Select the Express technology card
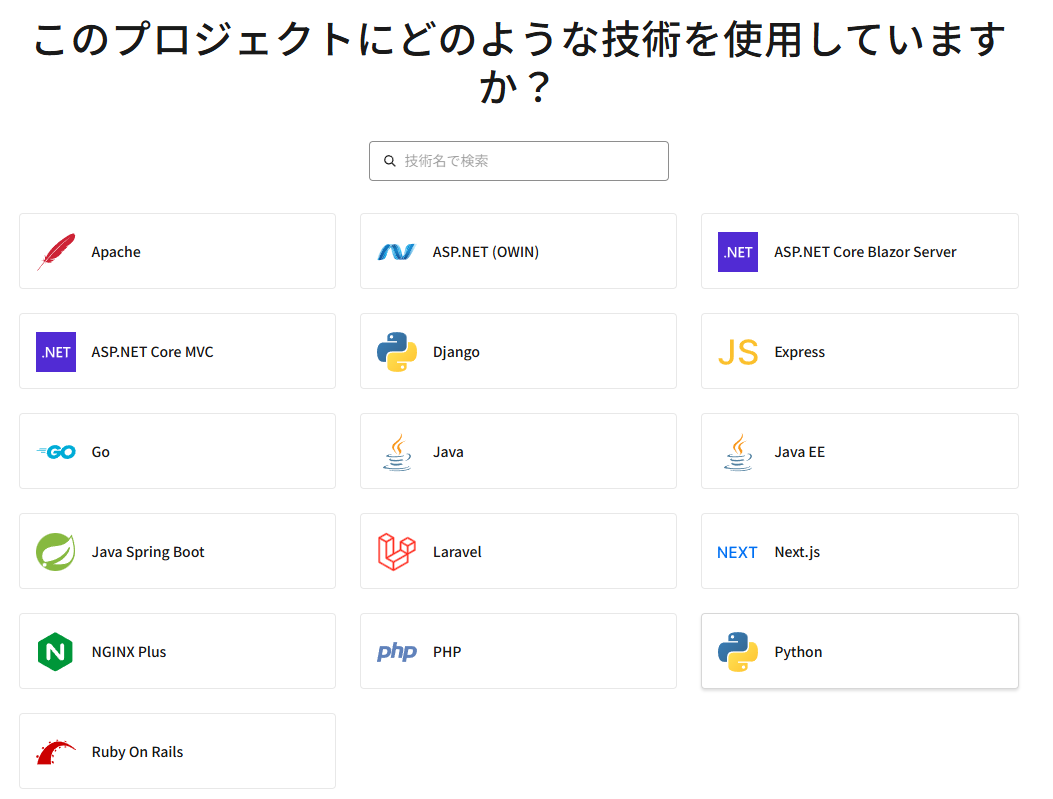Screen dimensions: 1053x799 tap(860, 351)
